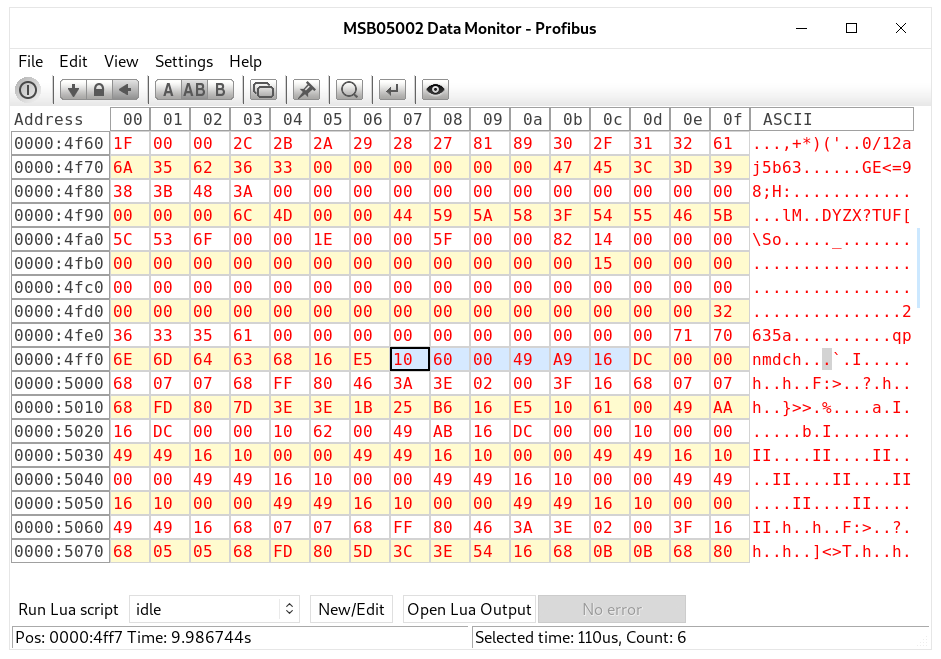Select byte 82 in row 0000:4fa0
Screen dimensions: 941x659
point(570,239)
